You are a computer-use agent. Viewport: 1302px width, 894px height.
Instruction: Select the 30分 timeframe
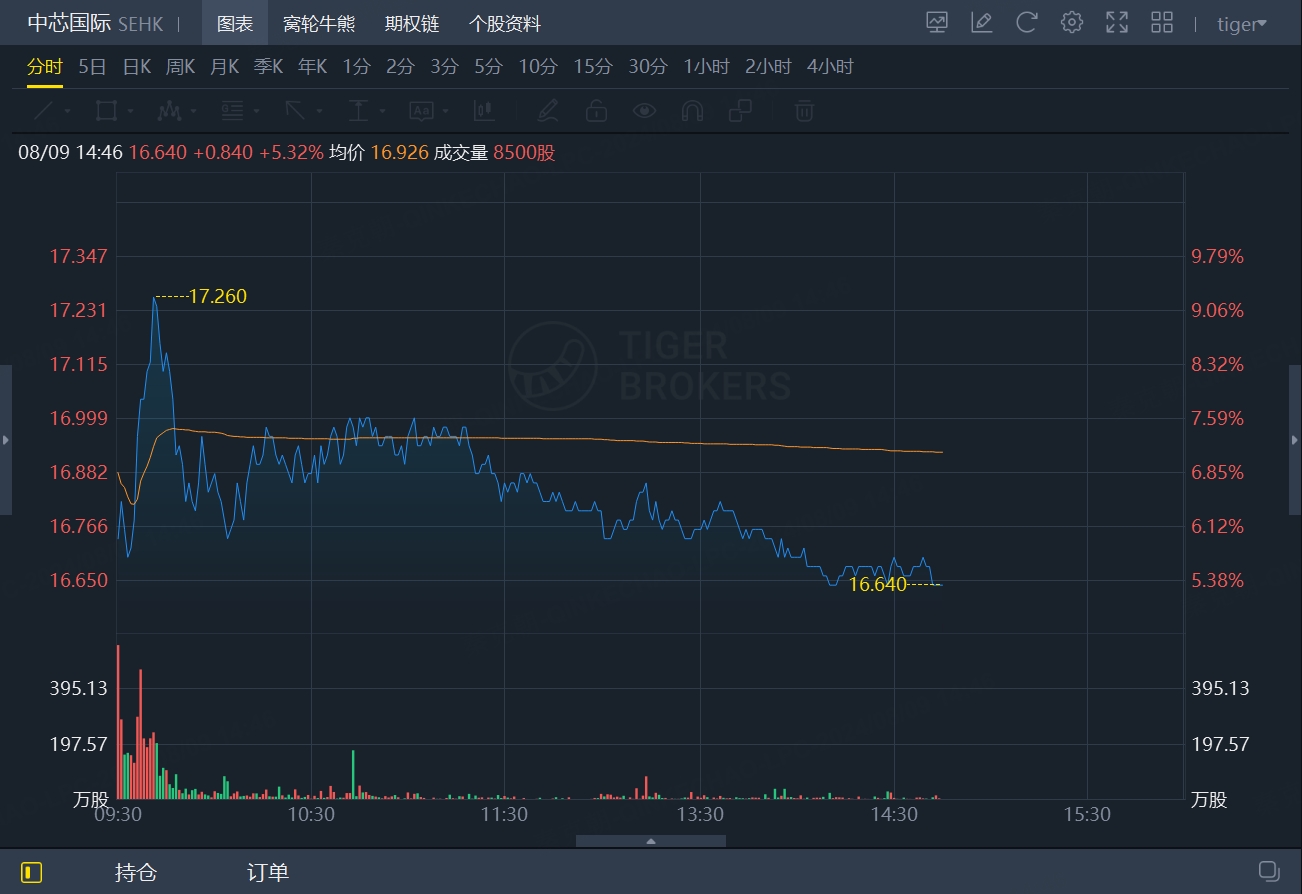(648, 67)
